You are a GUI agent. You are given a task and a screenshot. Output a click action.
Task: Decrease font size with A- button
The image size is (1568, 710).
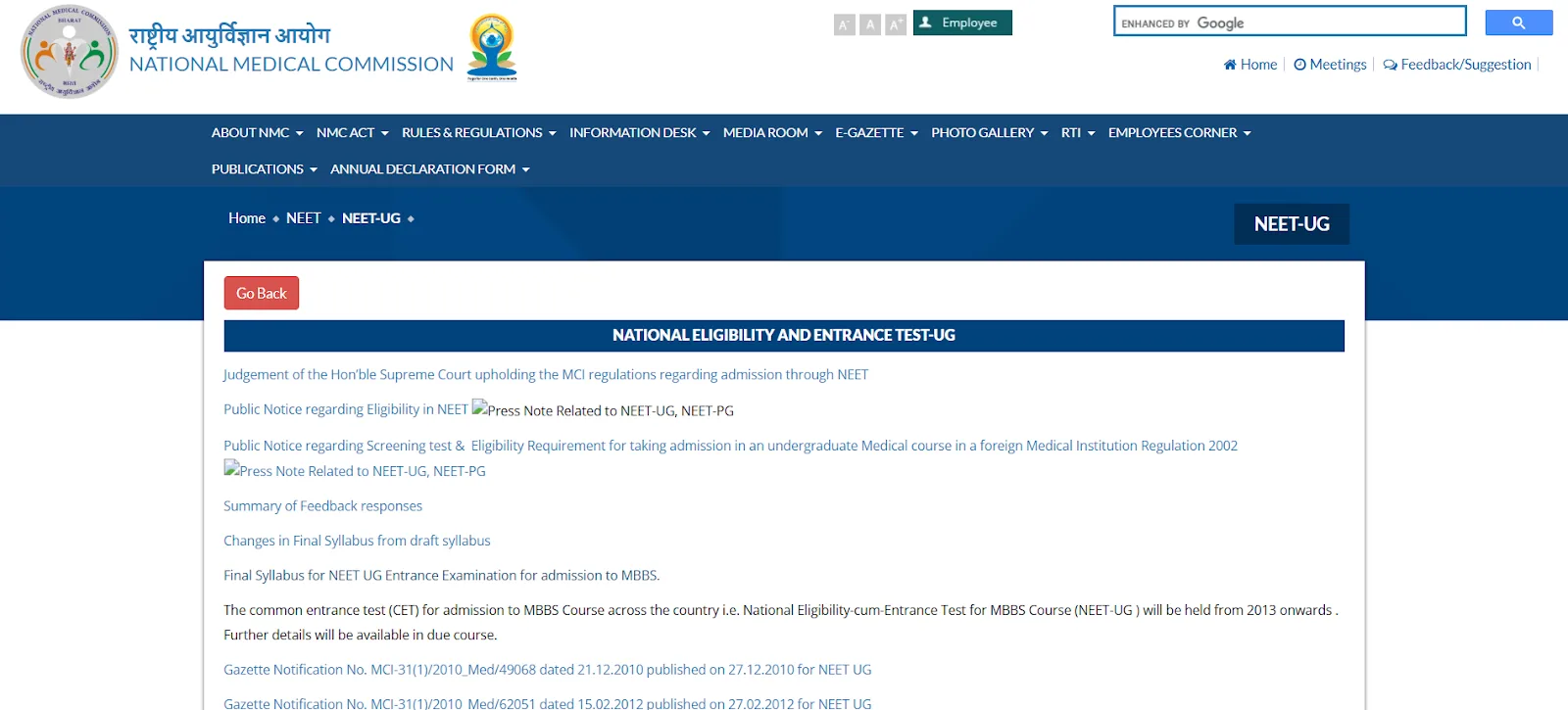click(845, 24)
